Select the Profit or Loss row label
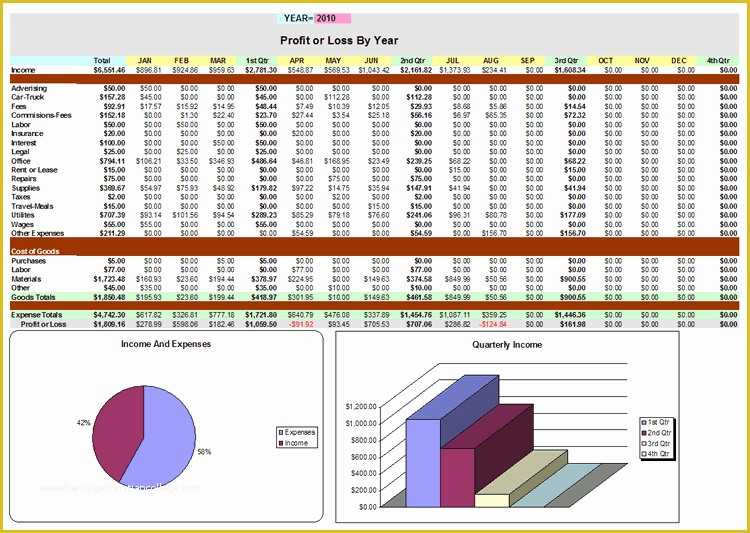The width and height of the screenshot is (750, 533). pyautogui.click(x=44, y=324)
